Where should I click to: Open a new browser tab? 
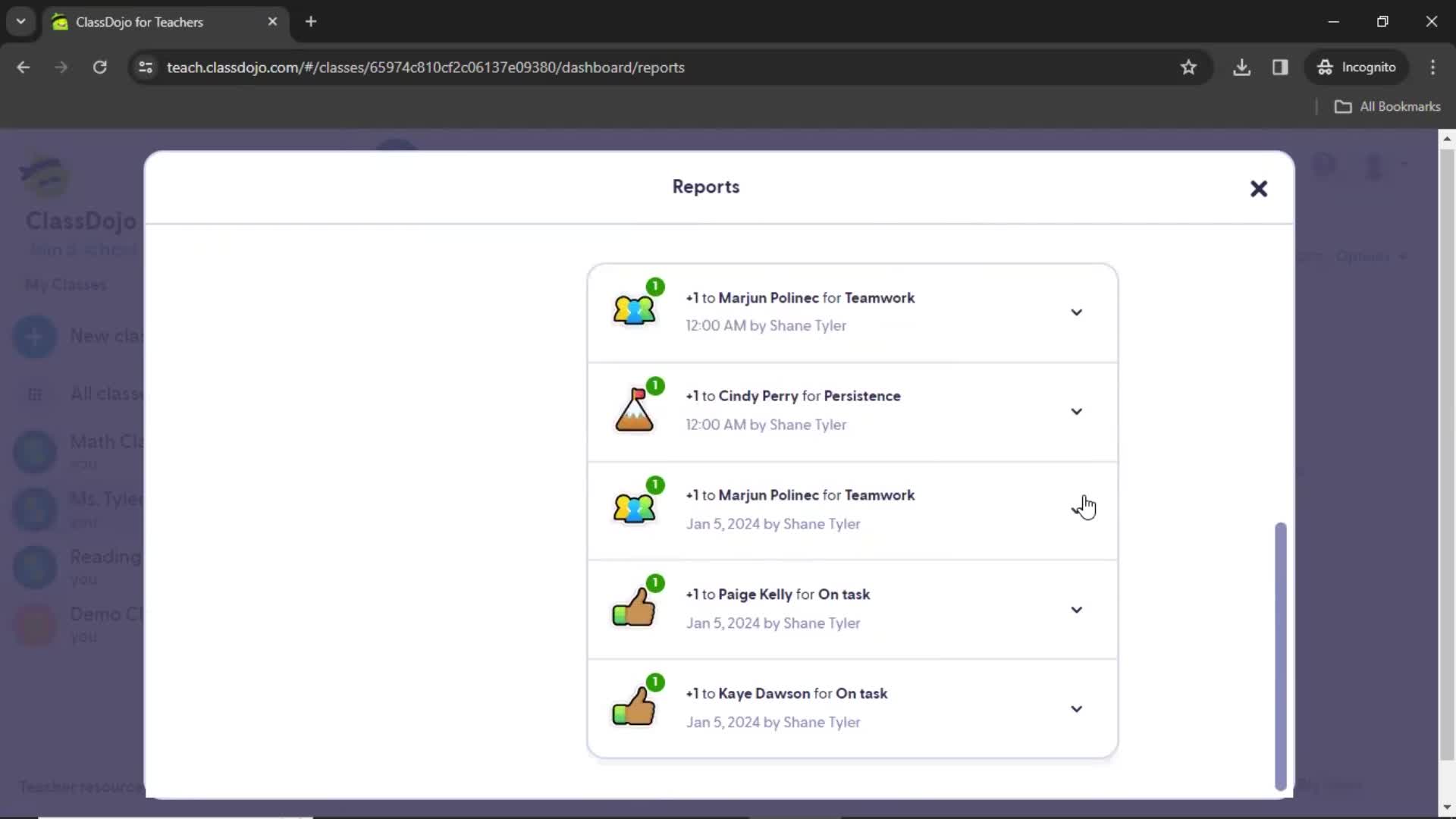click(x=311, y=22)
